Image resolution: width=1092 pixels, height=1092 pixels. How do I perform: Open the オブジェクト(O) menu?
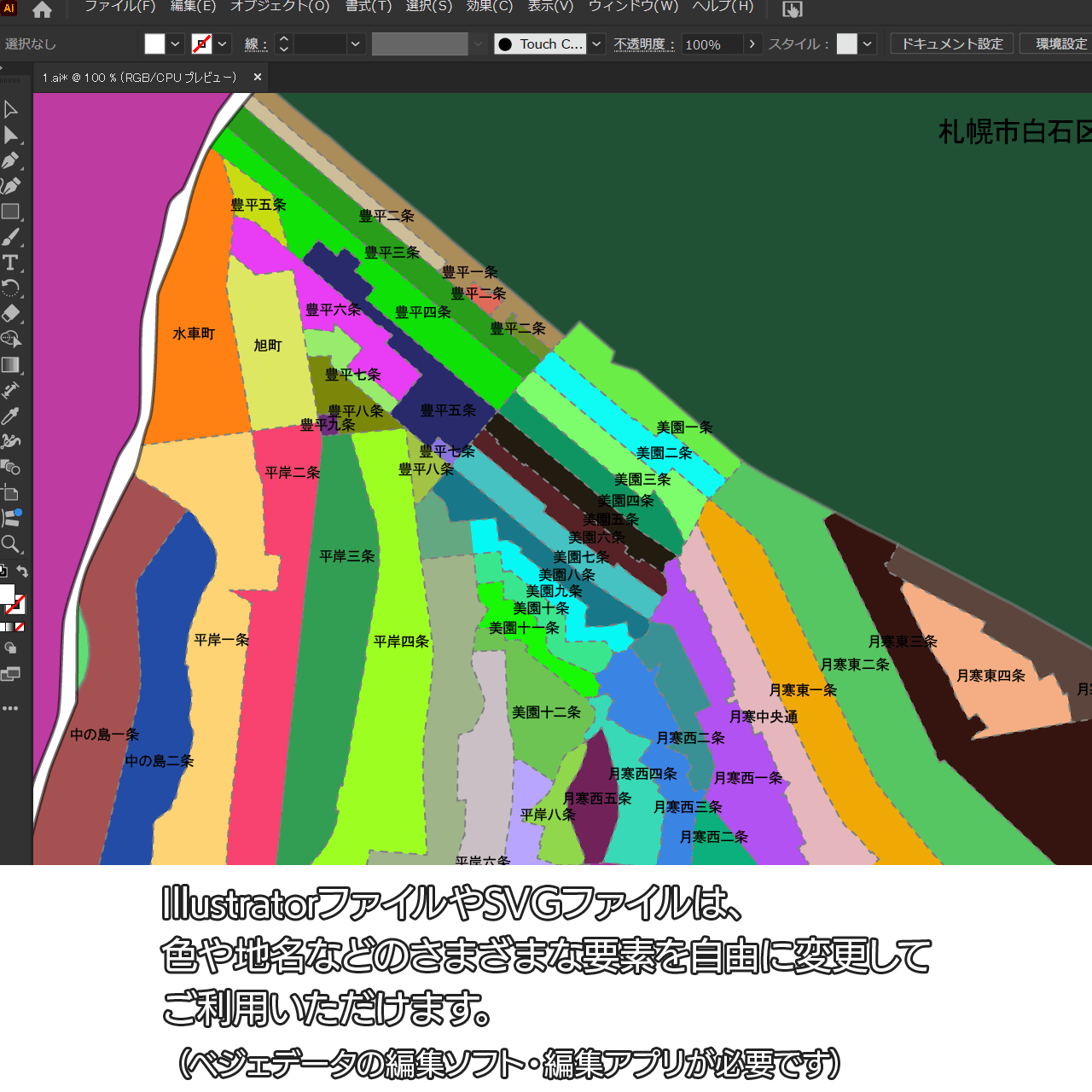click(x=280, y=7)
